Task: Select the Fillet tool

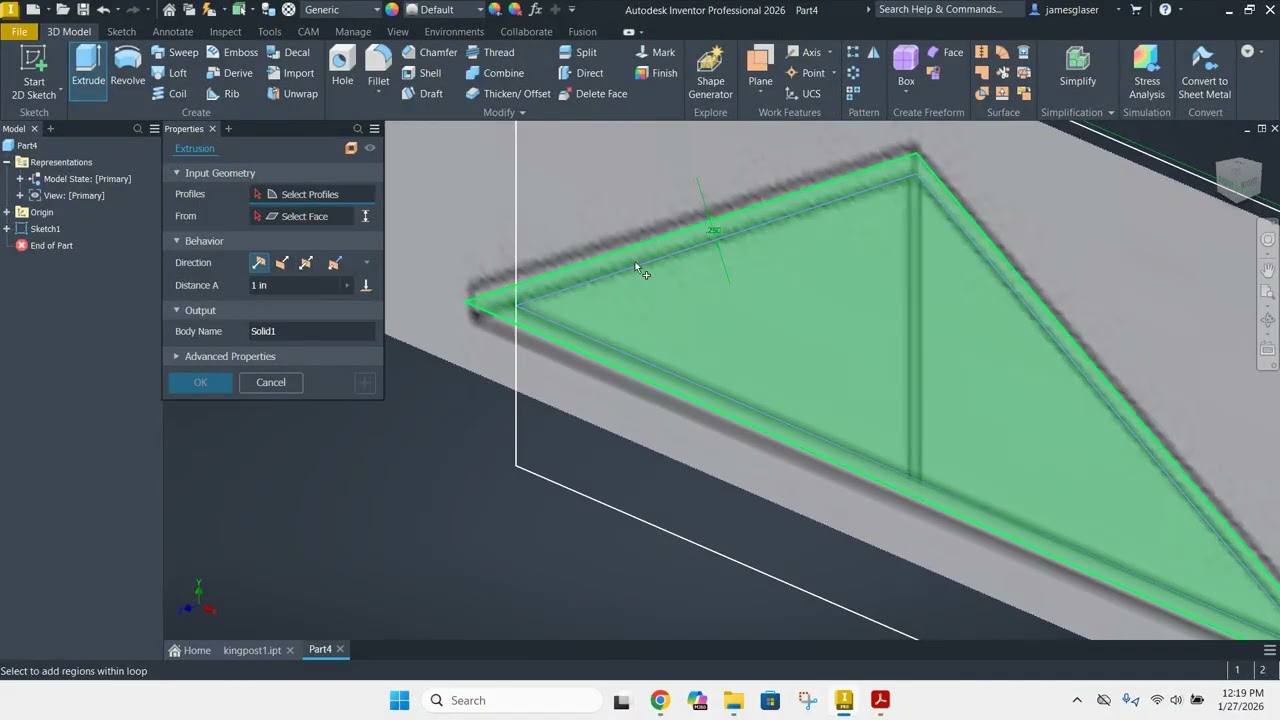Action: pyautogui.click(x=378, y=67)
